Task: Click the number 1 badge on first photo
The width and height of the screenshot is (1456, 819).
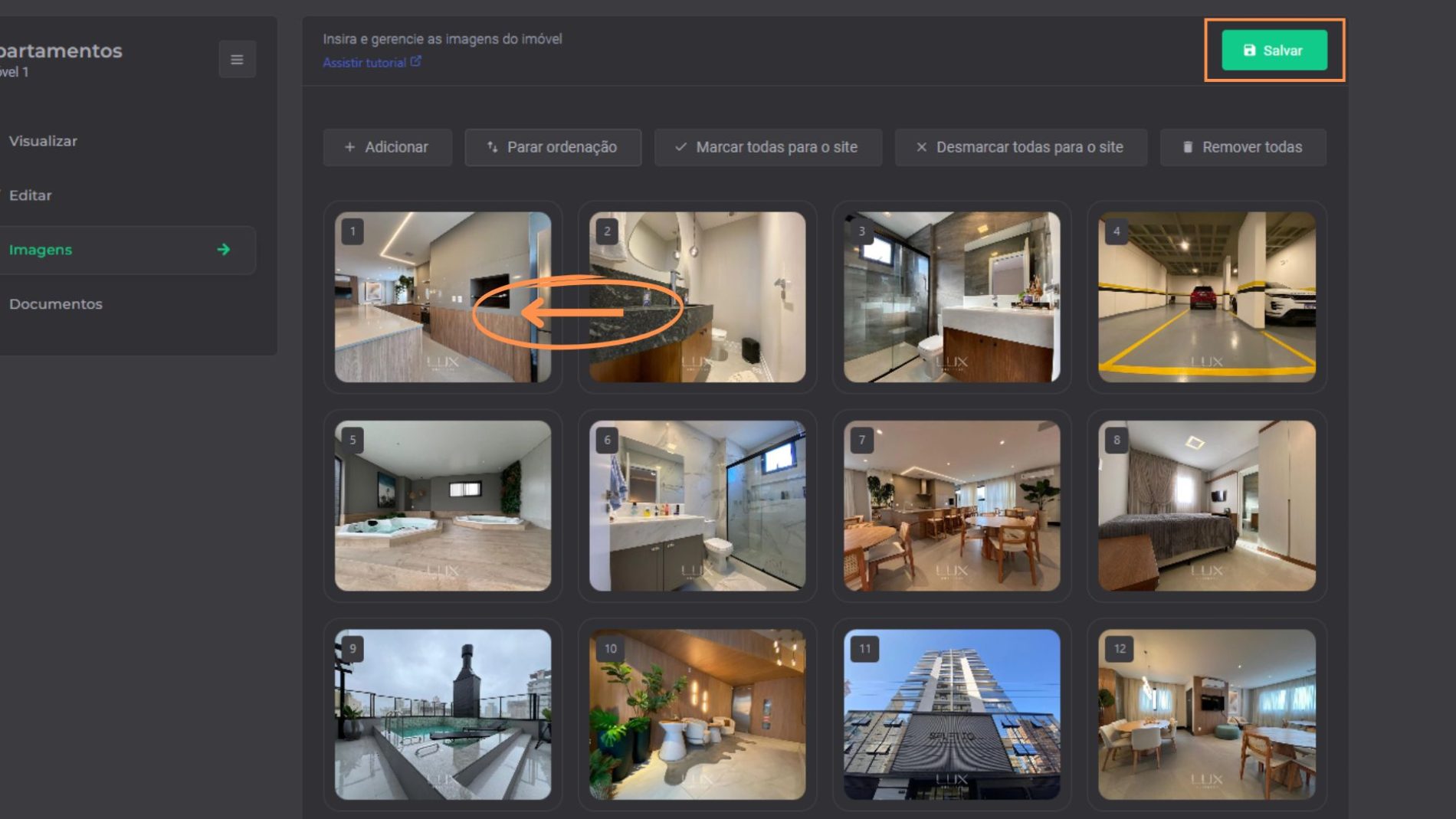Action: pos(353,231)
